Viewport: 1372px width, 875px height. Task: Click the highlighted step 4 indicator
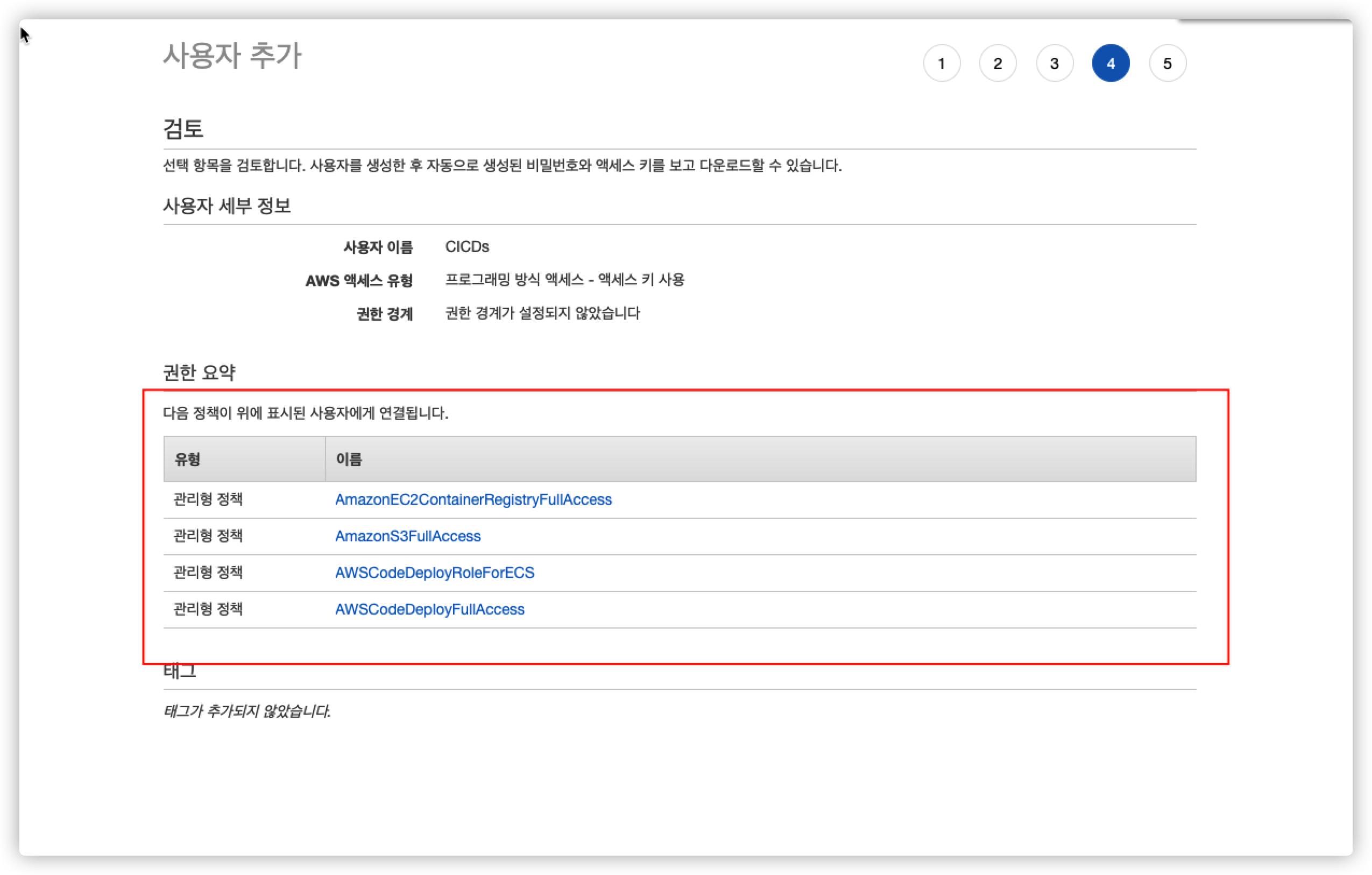[1111, 63]
